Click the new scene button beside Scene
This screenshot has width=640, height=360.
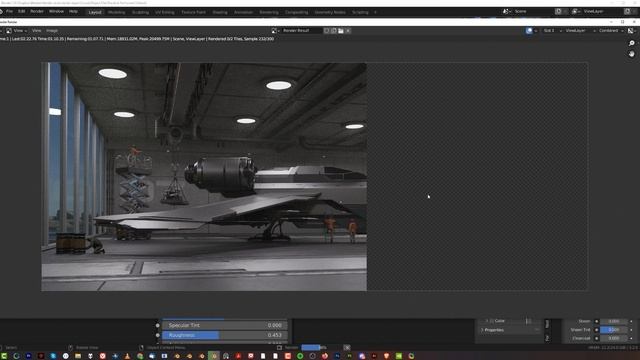[x=558, y=11]
